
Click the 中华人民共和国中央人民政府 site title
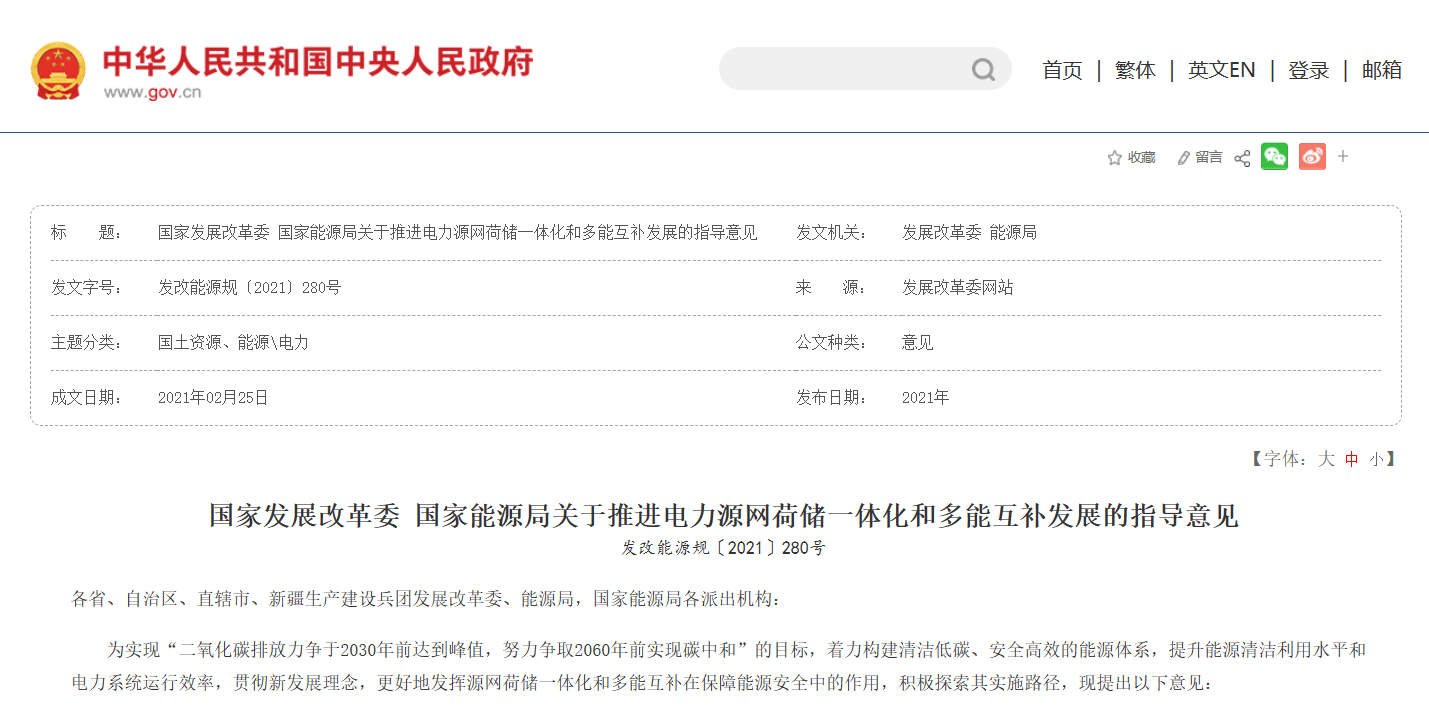[318, 61]
